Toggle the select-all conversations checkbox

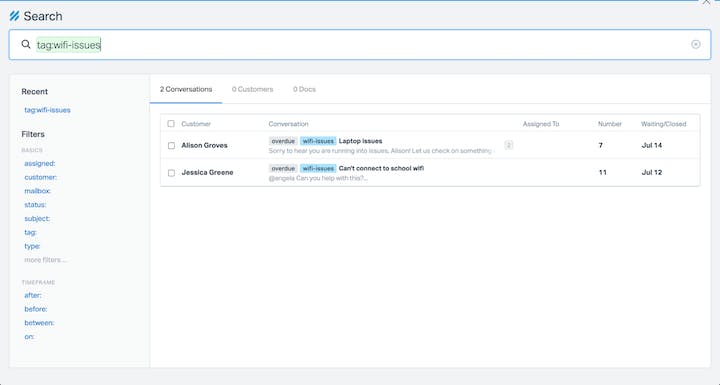(171, 124)
